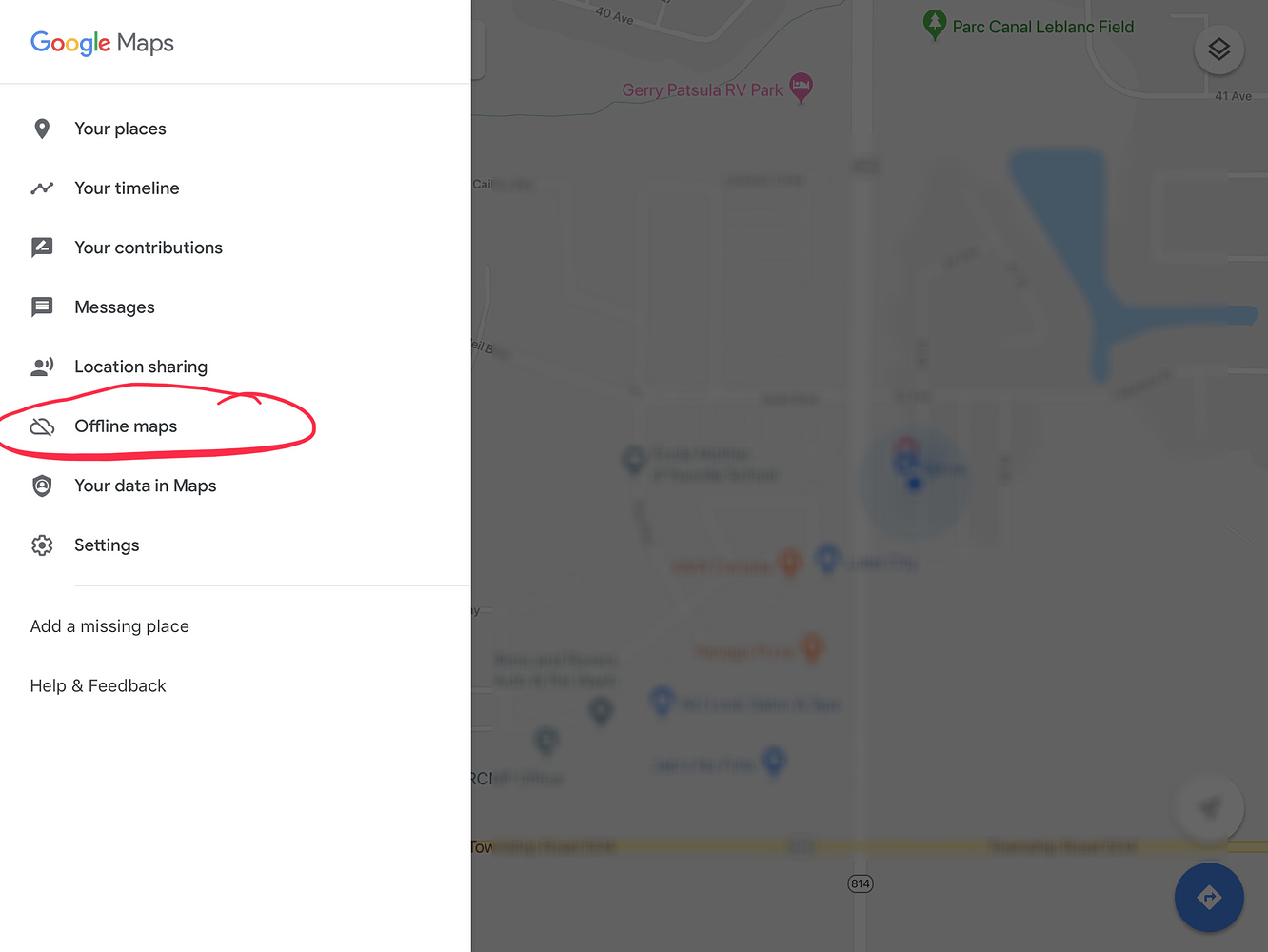Select the circled Offline maps menu entry

coord(127,426)
